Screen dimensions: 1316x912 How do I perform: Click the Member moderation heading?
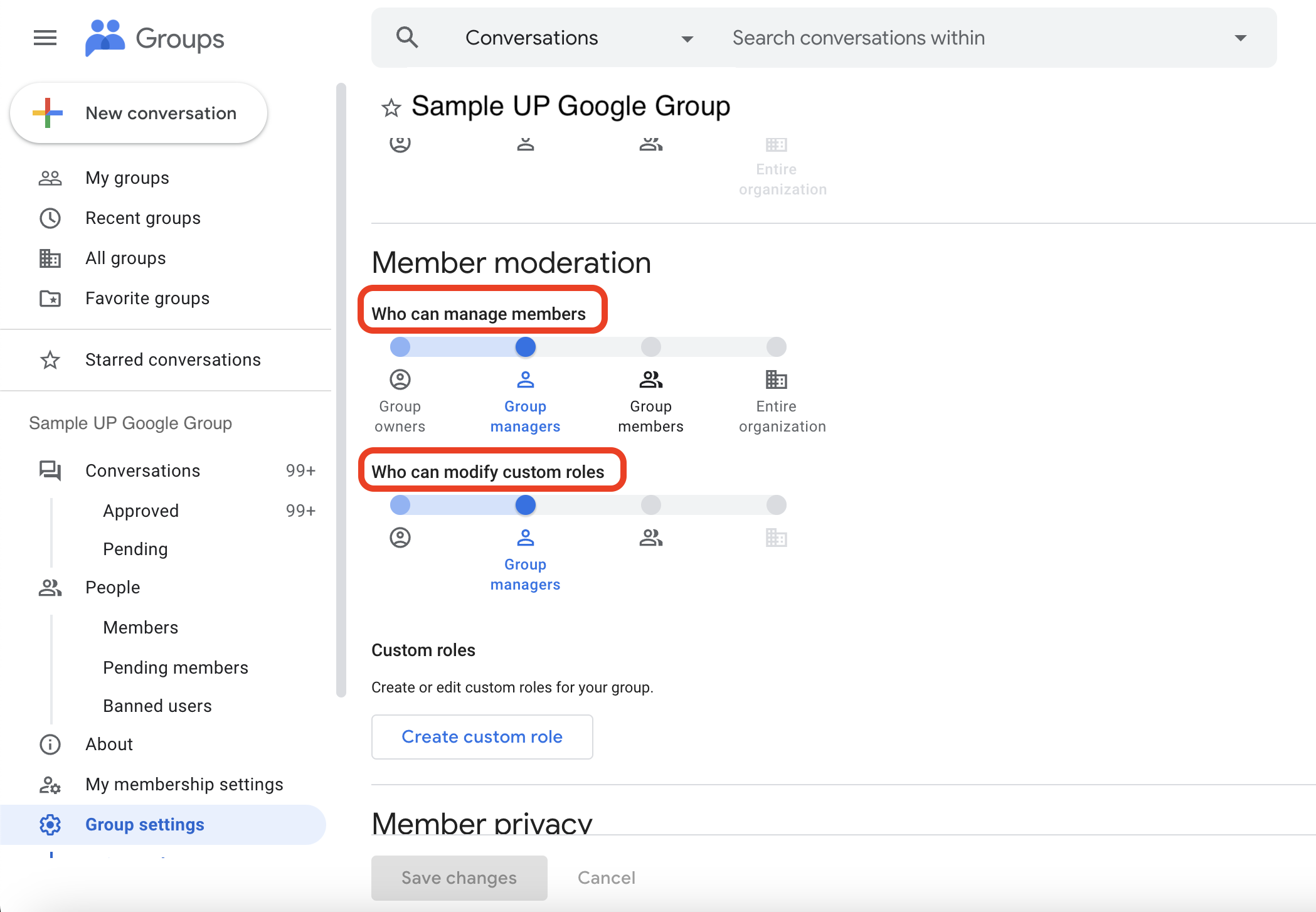[x=511, y=263]
